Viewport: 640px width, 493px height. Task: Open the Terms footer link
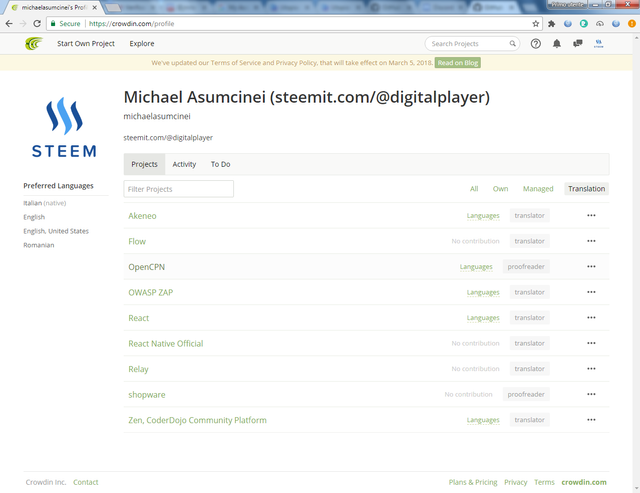(544, 482)
